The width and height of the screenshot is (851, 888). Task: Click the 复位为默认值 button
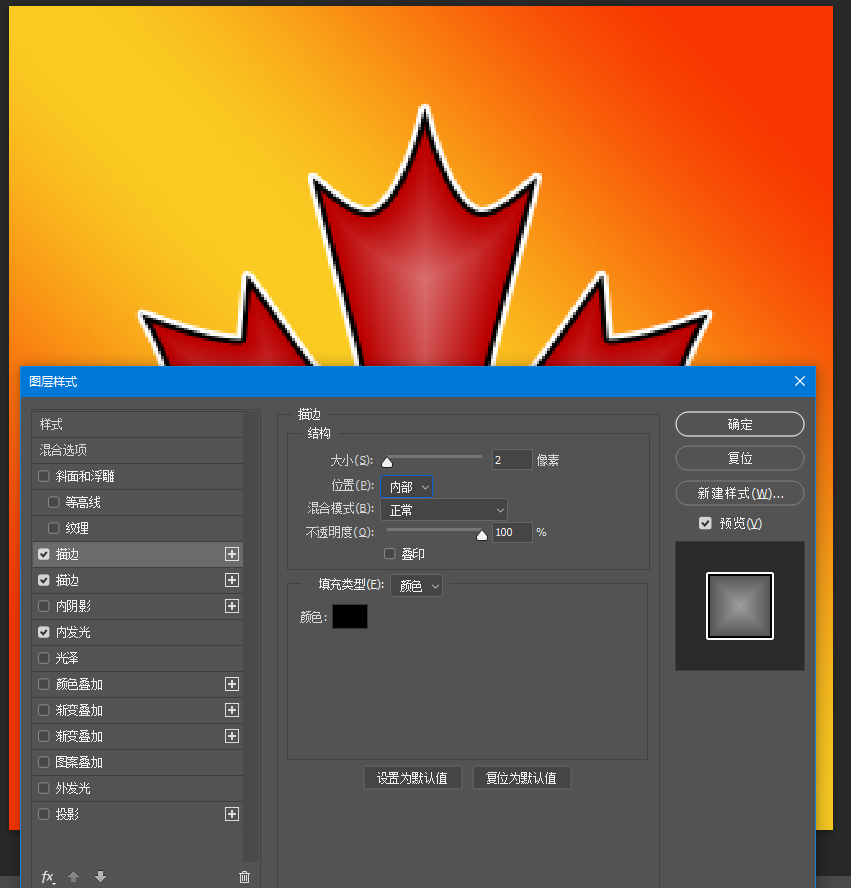click(521, 778)
